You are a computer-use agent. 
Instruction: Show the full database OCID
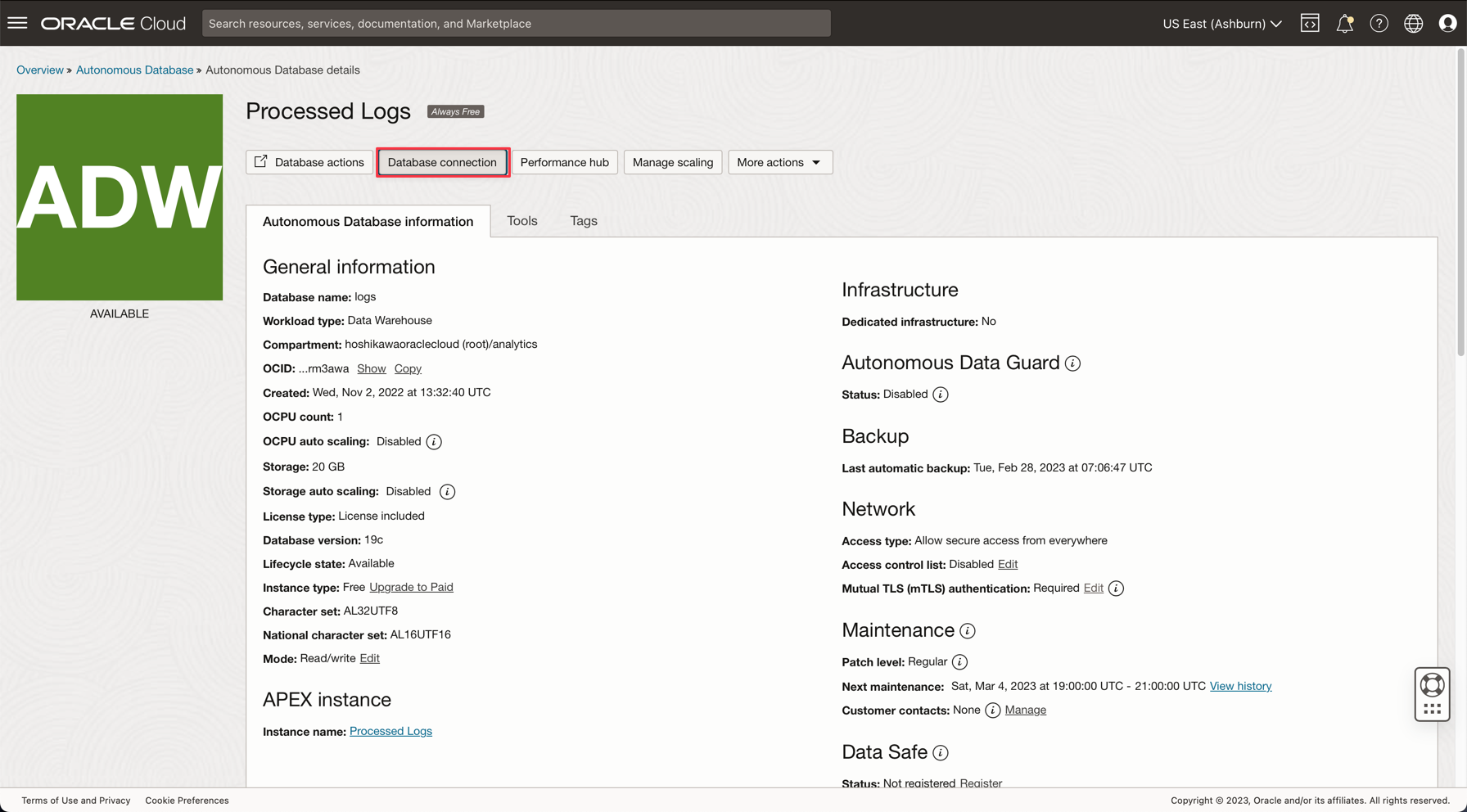(371, 368)
